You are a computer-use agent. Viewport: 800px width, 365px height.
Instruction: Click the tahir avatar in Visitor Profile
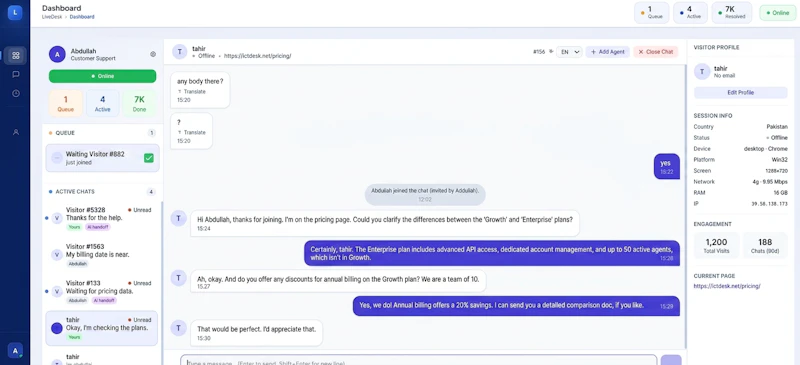pyautogui.click(x=702, y=72)
